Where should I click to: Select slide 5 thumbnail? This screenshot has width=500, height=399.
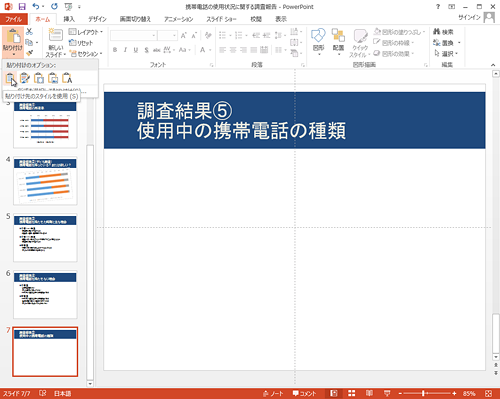(45, 238)
